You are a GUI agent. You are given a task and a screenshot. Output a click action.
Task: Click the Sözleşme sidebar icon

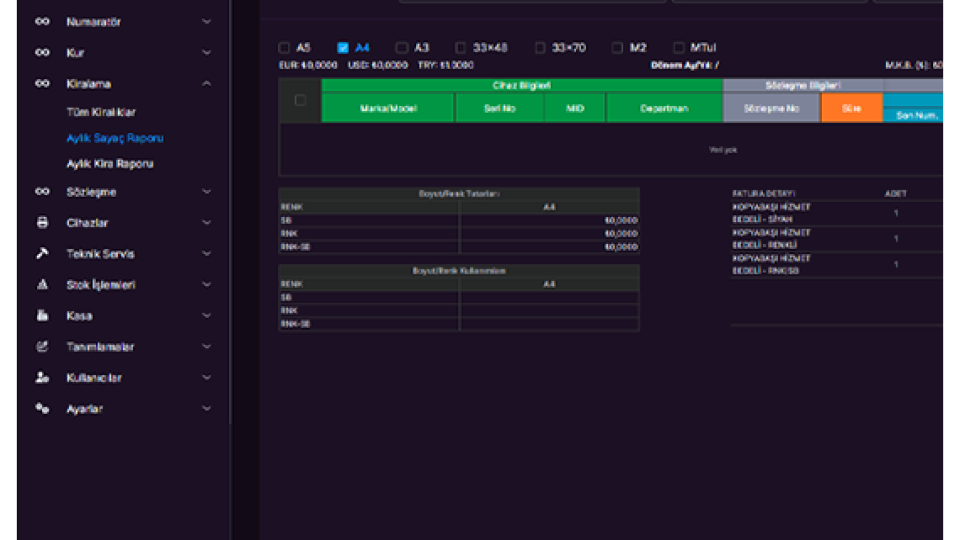tap(42, 192)
